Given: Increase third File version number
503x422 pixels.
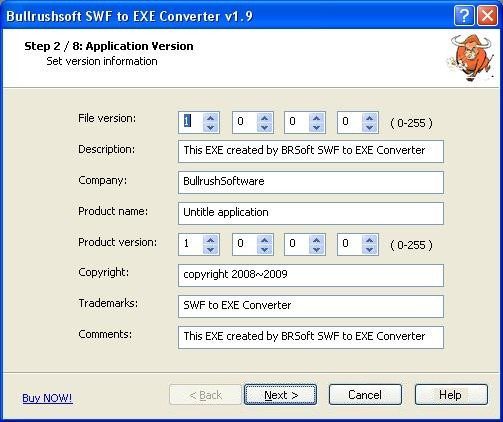Looking at the screenshot, I should point(316,118).
